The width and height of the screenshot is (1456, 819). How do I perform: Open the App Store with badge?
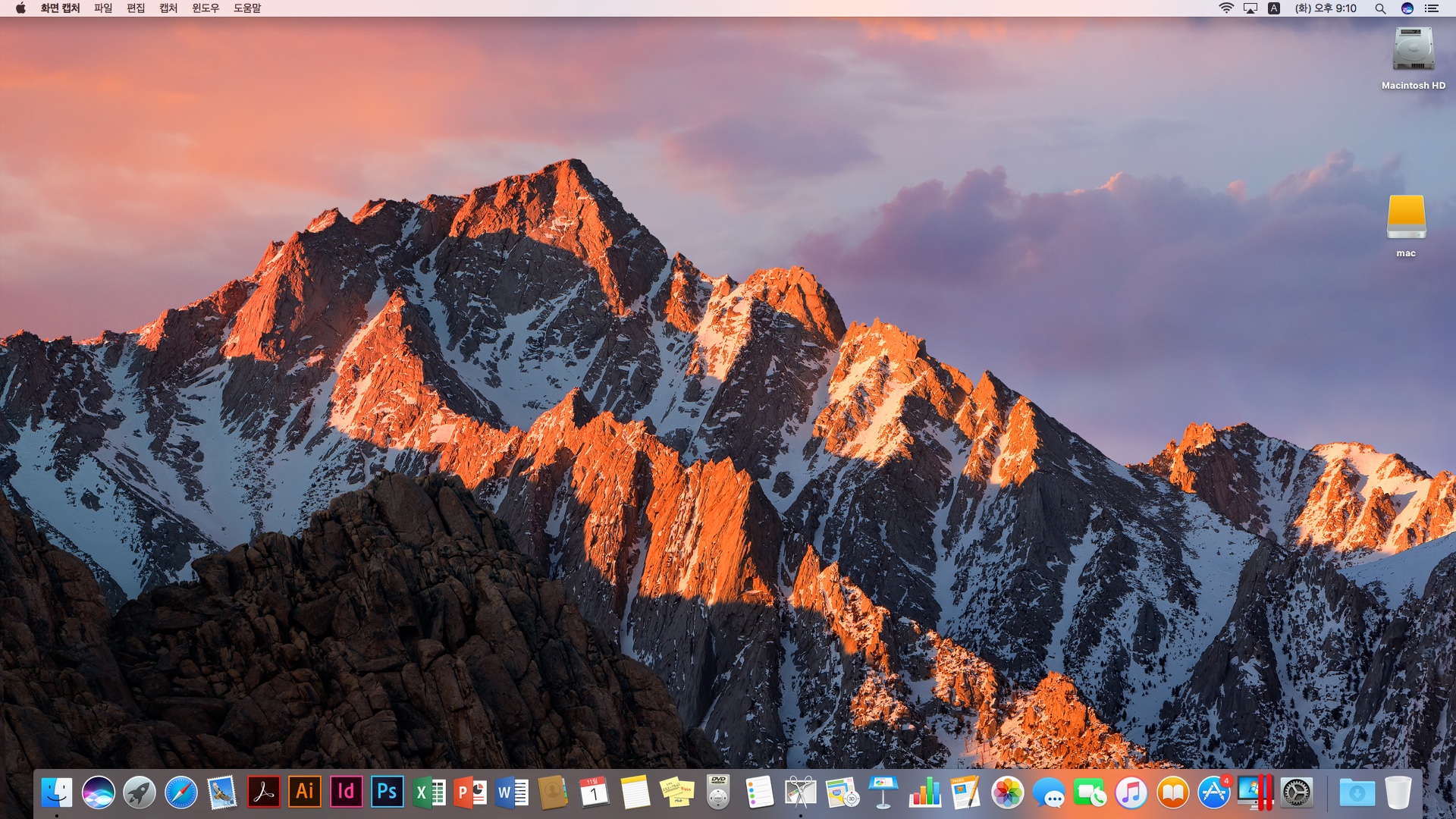click(x=1213, y=793)
